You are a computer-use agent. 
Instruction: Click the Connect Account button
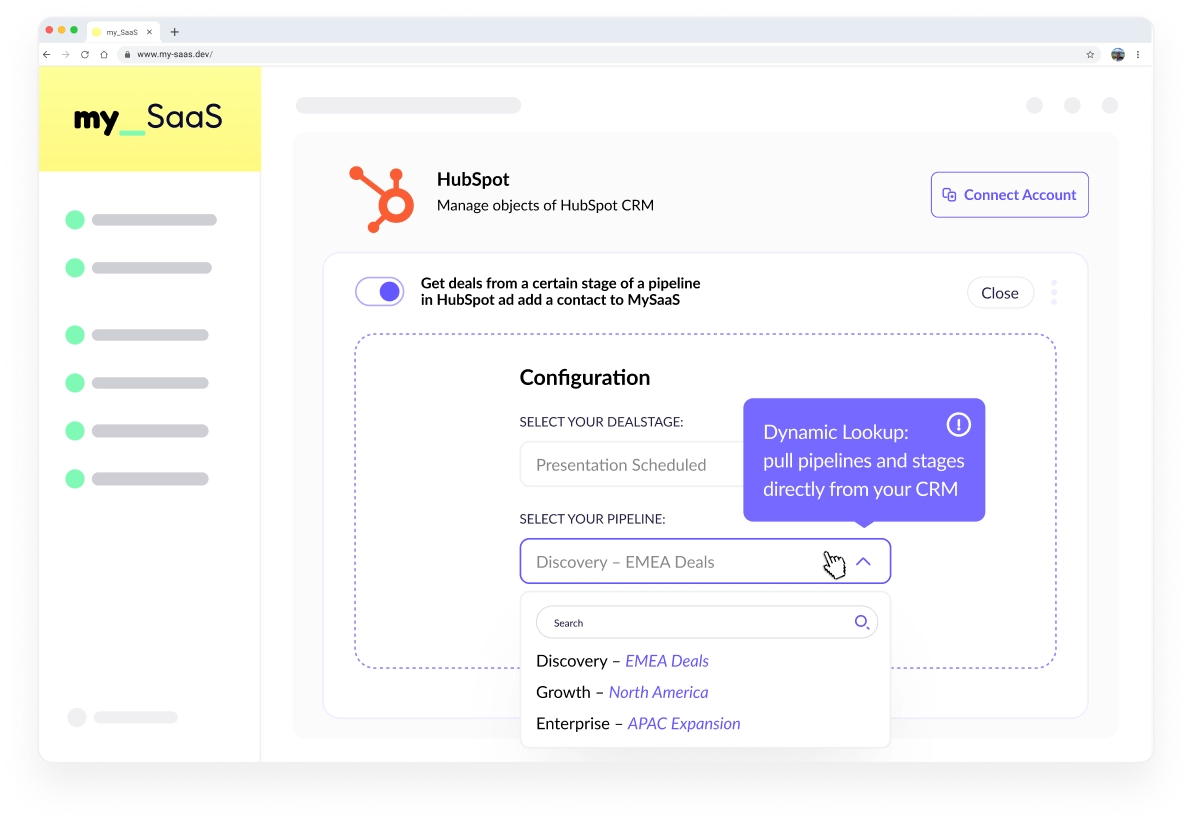click(x=1009, y=195)
